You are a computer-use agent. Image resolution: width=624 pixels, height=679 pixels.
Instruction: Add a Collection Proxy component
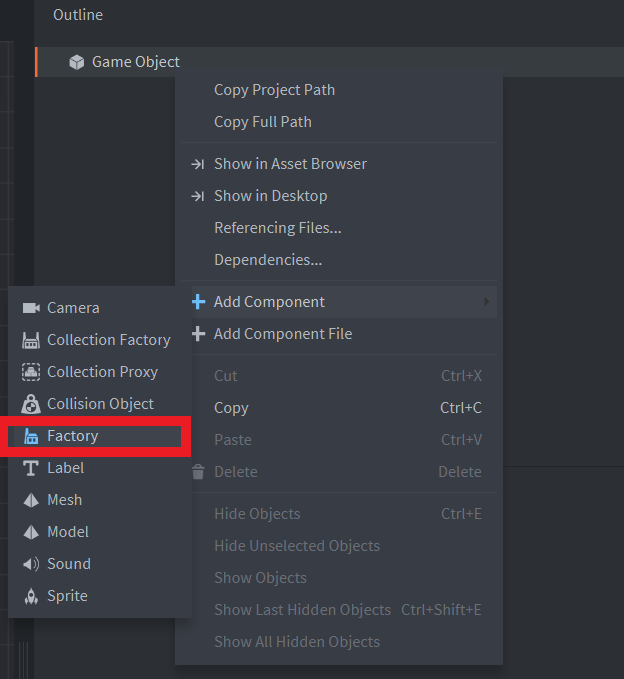(100, 372)
